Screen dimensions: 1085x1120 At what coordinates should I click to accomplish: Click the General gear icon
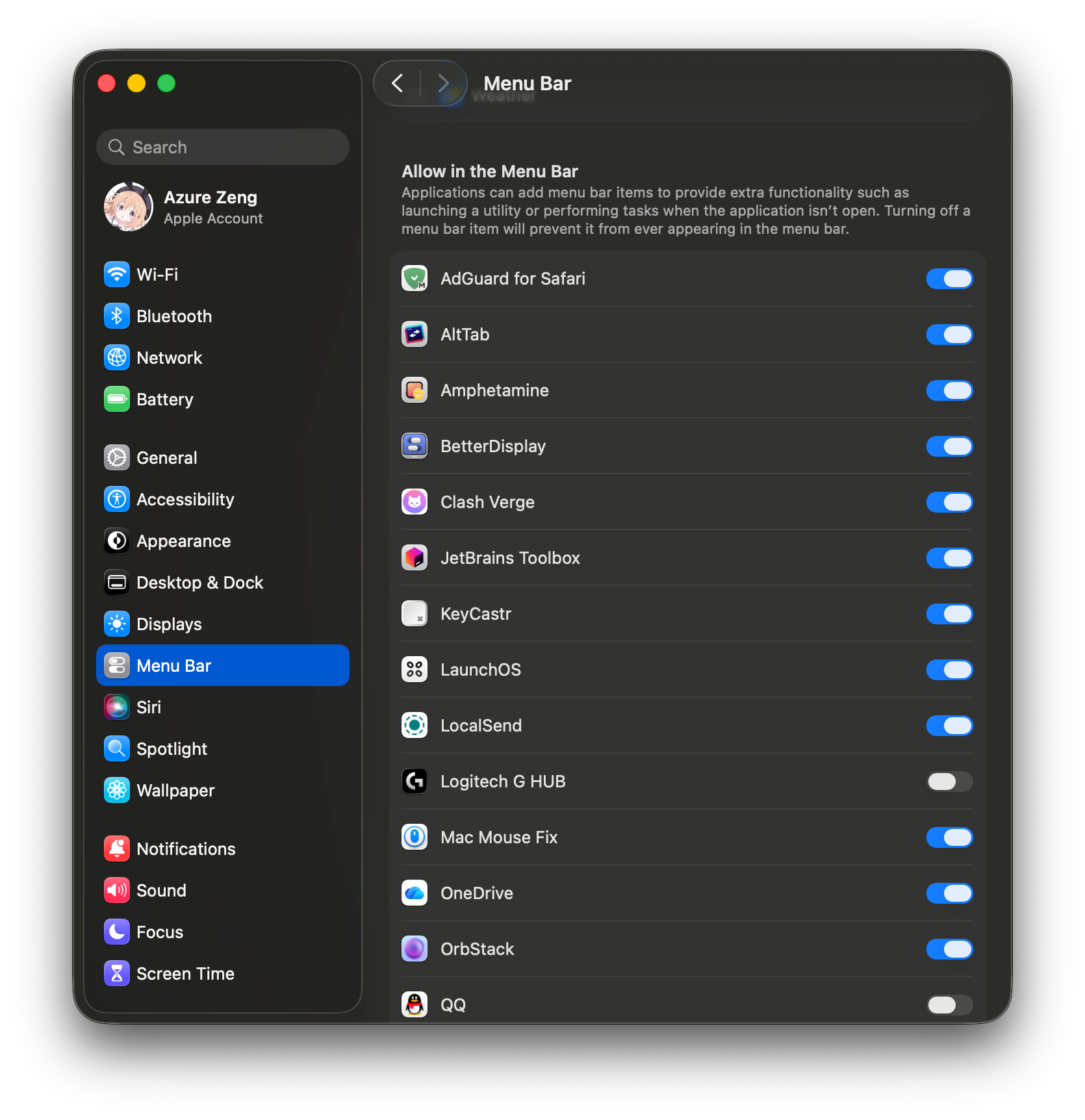click(x=117, y=458)
